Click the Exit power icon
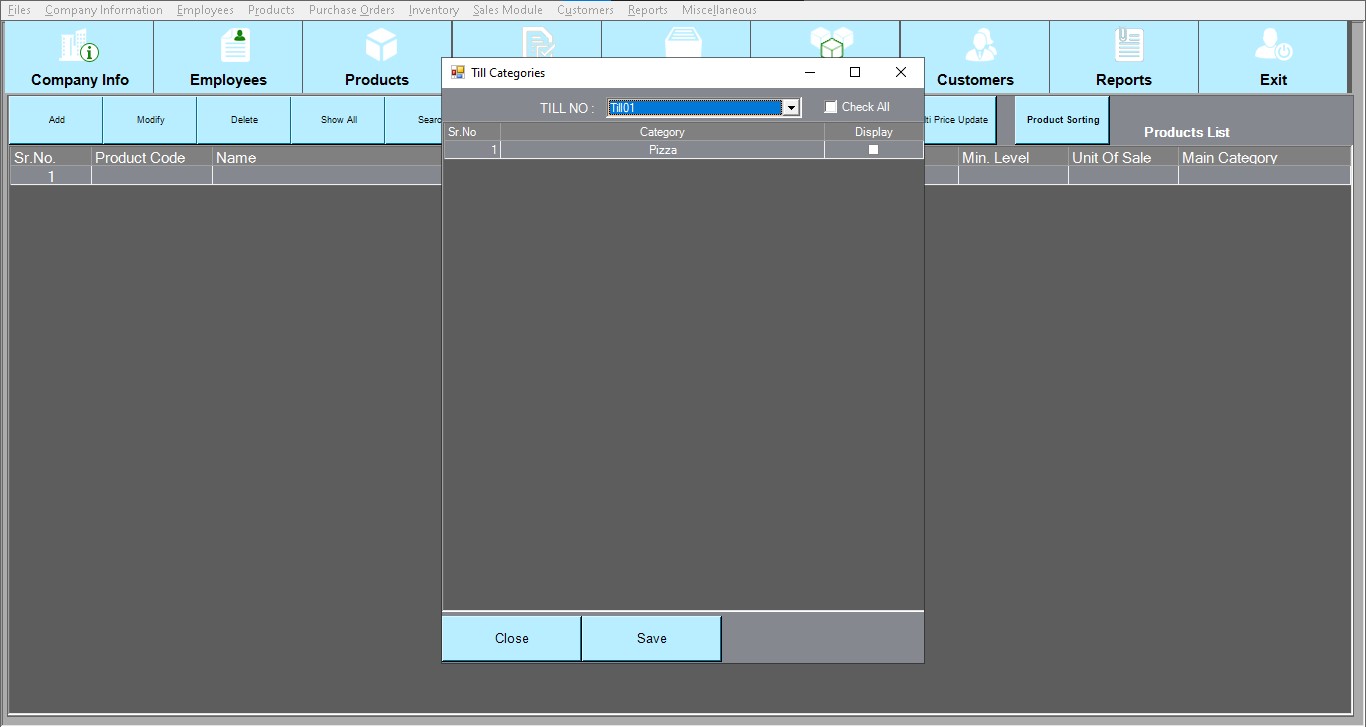The height and width of the screenshot is (727, 1366). click(x=1273, y=46)
